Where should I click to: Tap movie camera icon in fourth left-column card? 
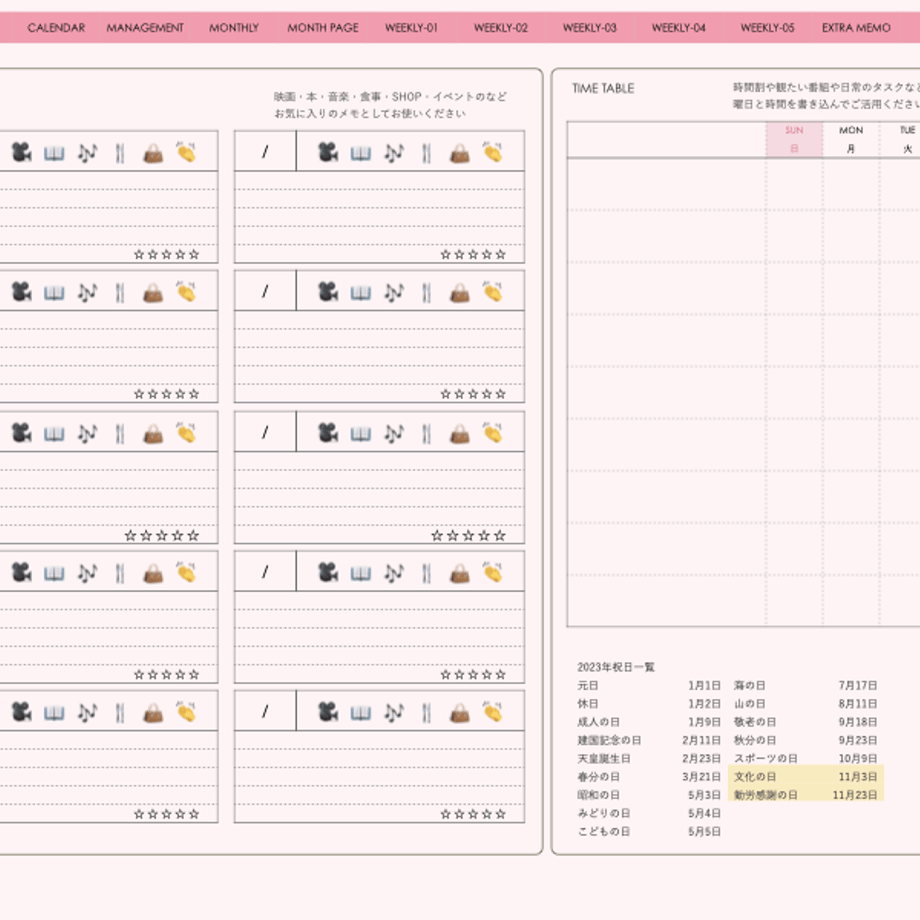pyautogui.click(x=22, y=572)
